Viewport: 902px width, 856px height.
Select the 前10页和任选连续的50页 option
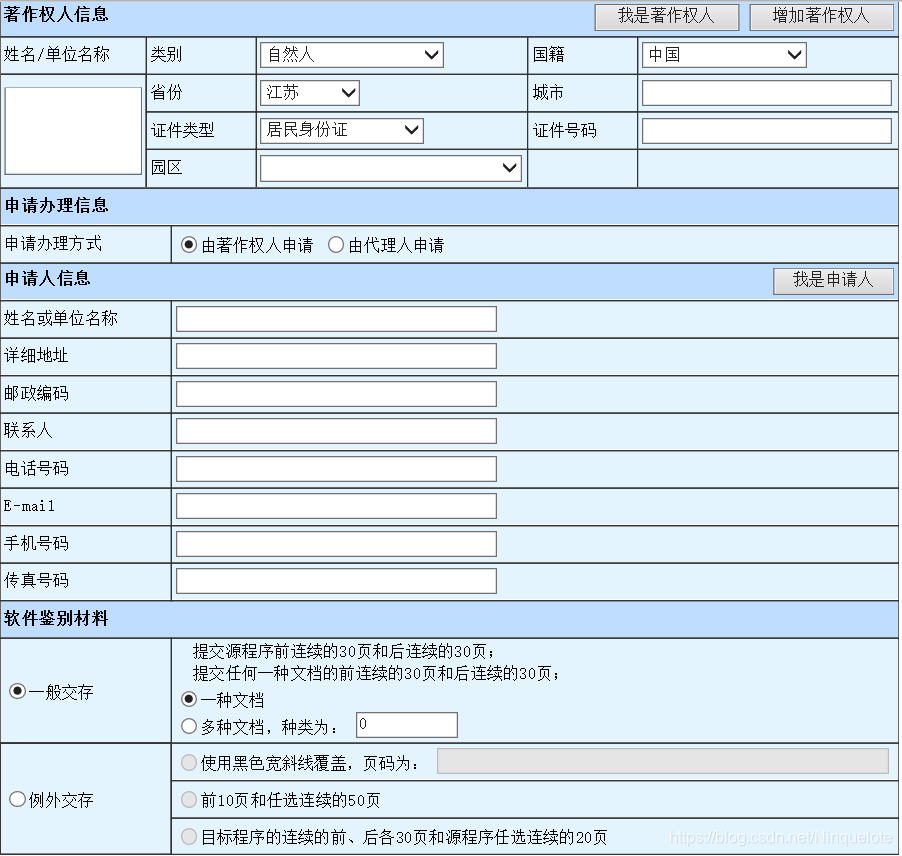click(189, 798)
